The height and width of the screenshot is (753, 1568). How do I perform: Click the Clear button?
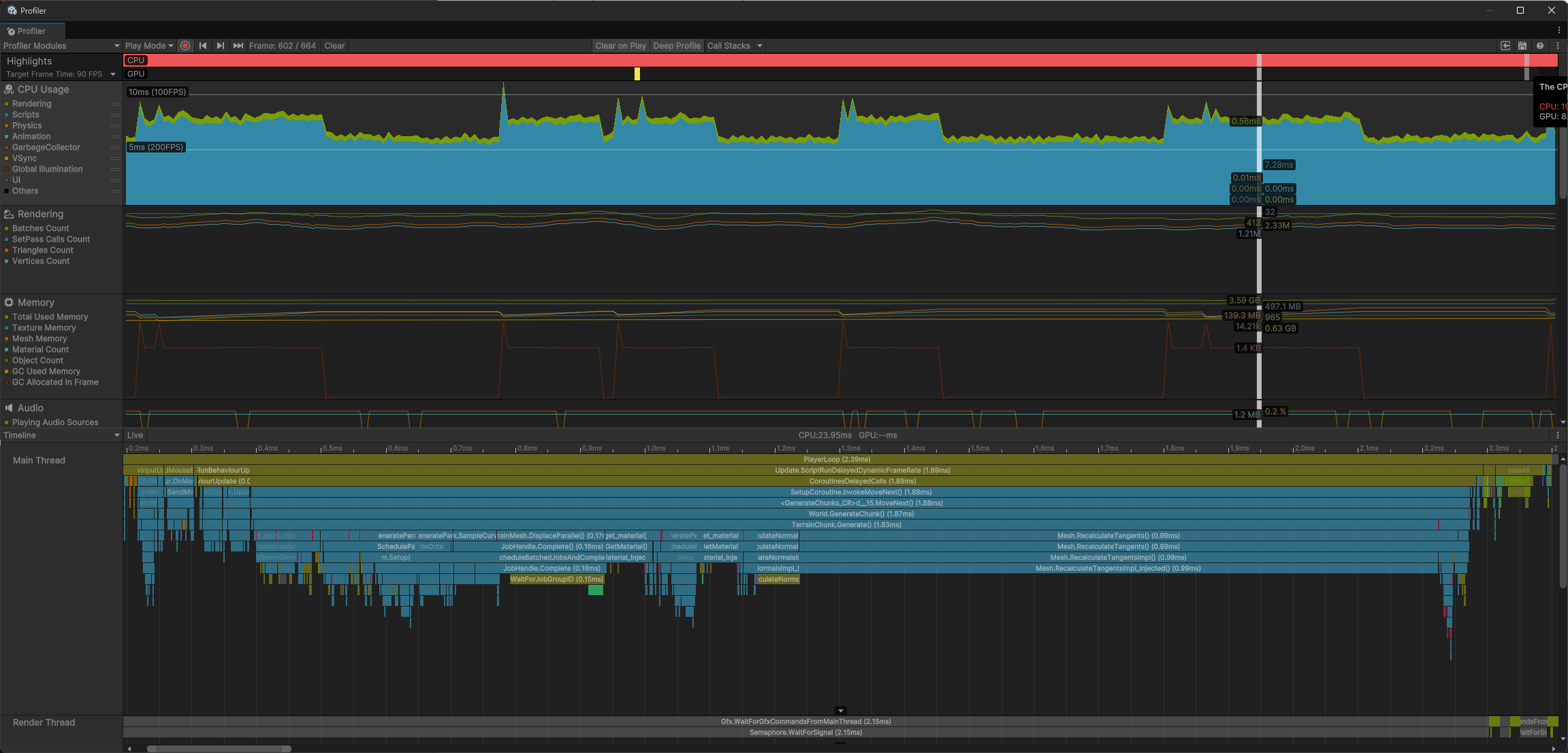point(334,46)
